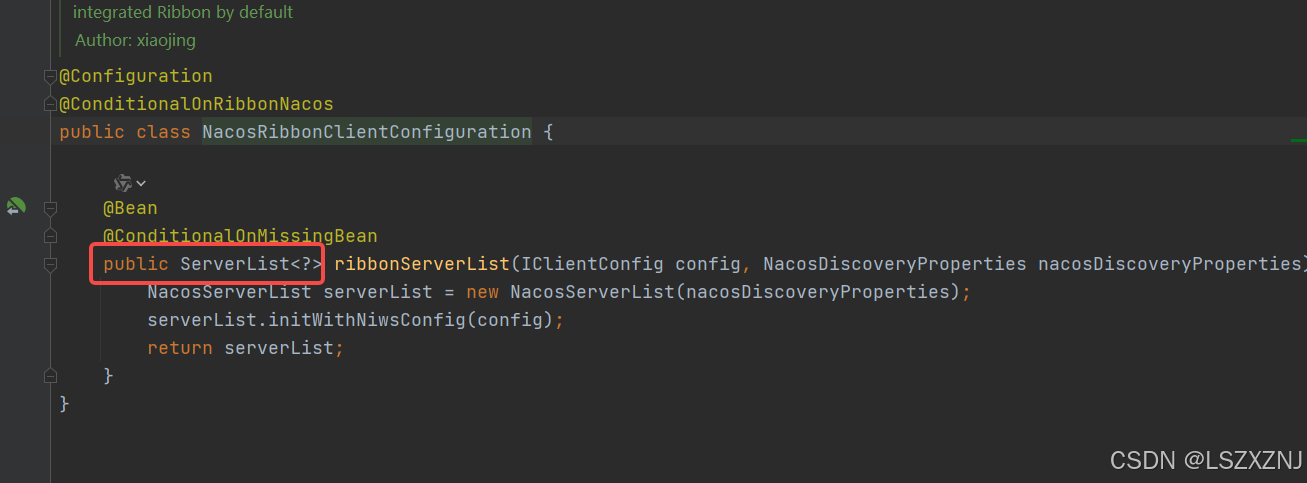Viewport: 1307px width, 483px height.
Task: Click the "new" keyword
Action: click(x=483, y=292)
